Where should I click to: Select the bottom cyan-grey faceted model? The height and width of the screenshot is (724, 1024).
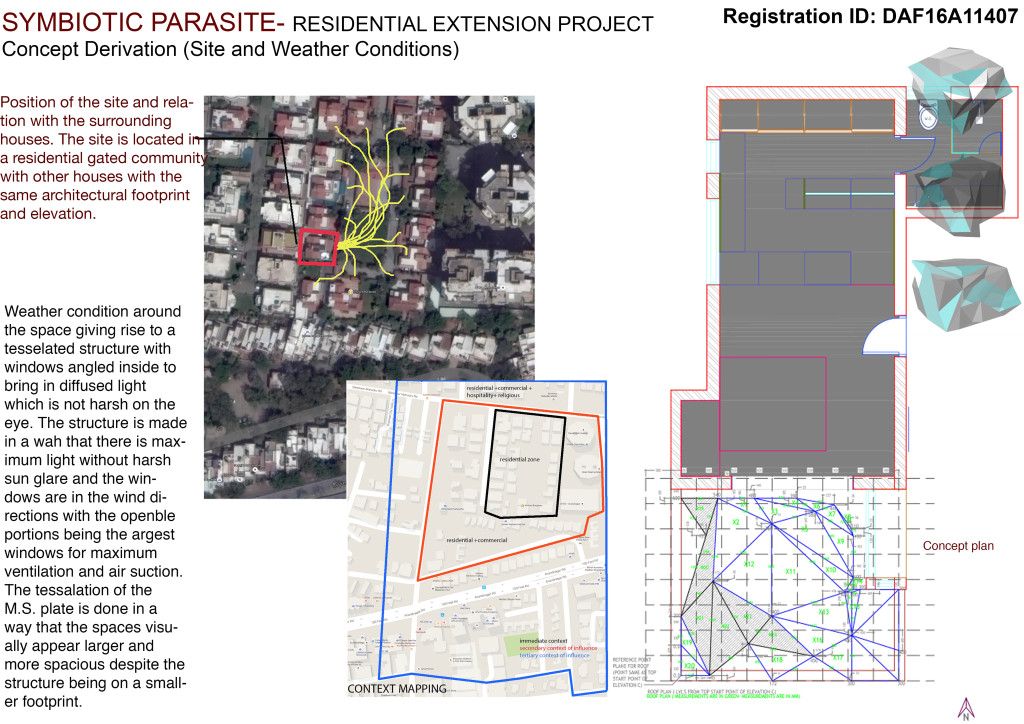(965, 294)
